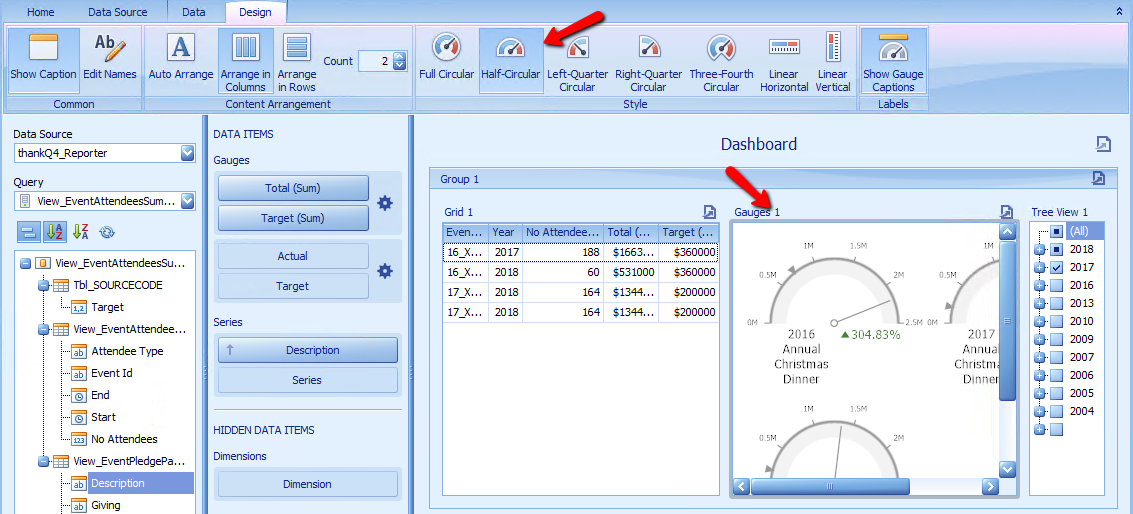
Task: Switch to the Design tab
Action: (x=256, y=12)
